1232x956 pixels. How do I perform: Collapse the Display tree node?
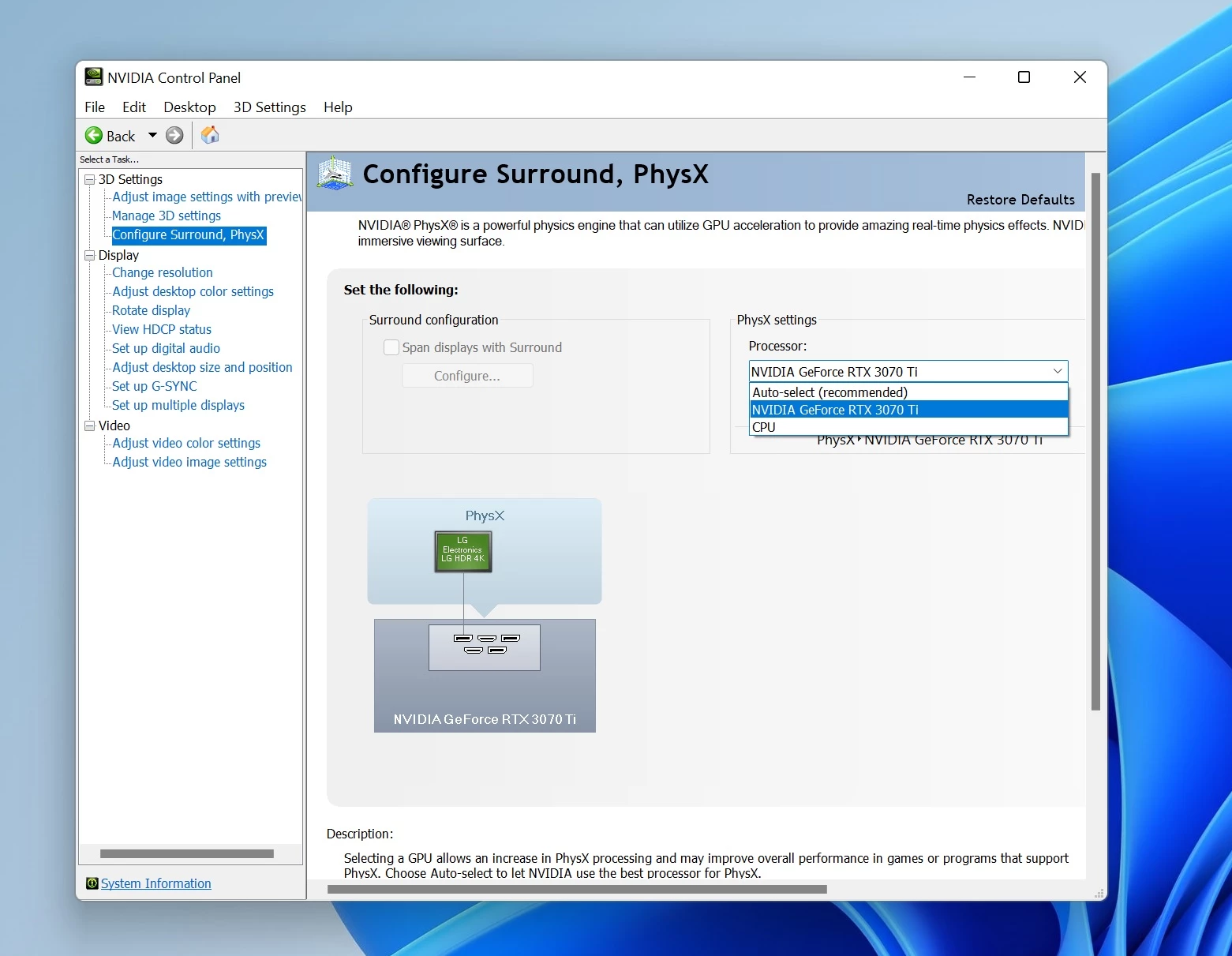[x=89, y=256]
